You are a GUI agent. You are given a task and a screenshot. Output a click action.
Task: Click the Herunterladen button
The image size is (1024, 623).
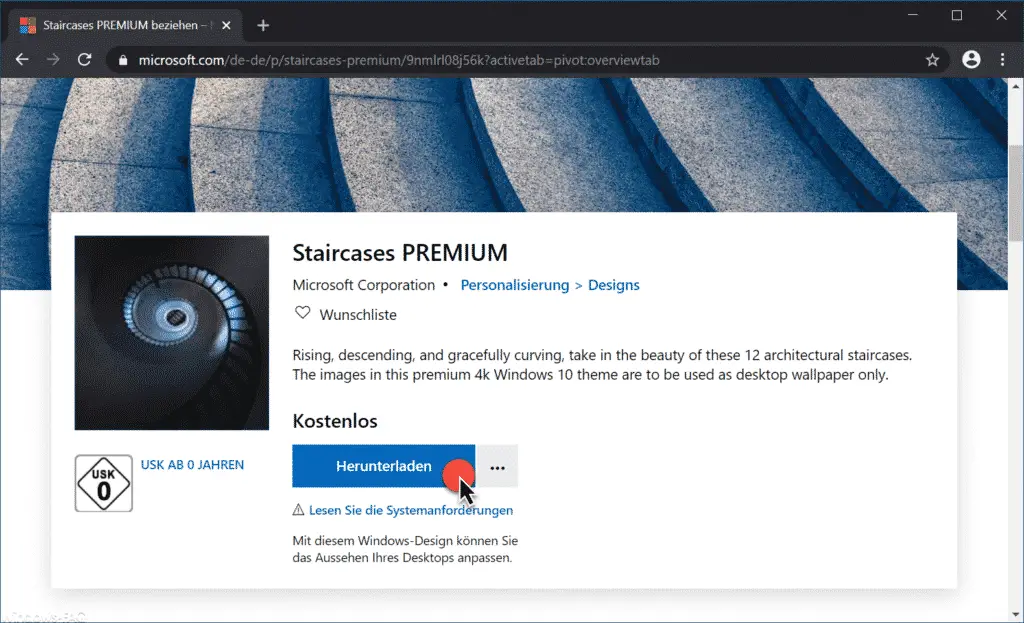point(383,466)
